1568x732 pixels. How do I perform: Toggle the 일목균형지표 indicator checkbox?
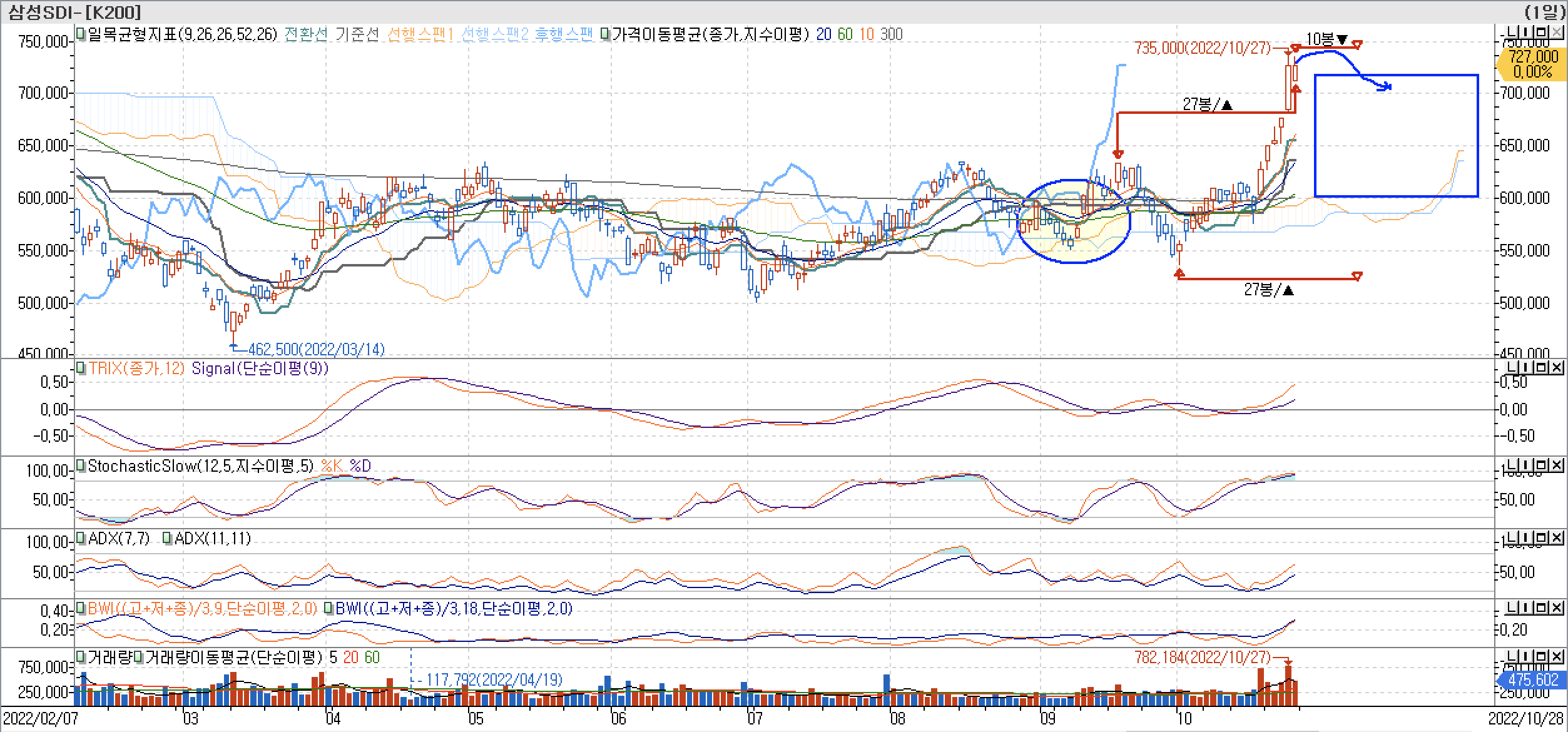tap(81, 34)
